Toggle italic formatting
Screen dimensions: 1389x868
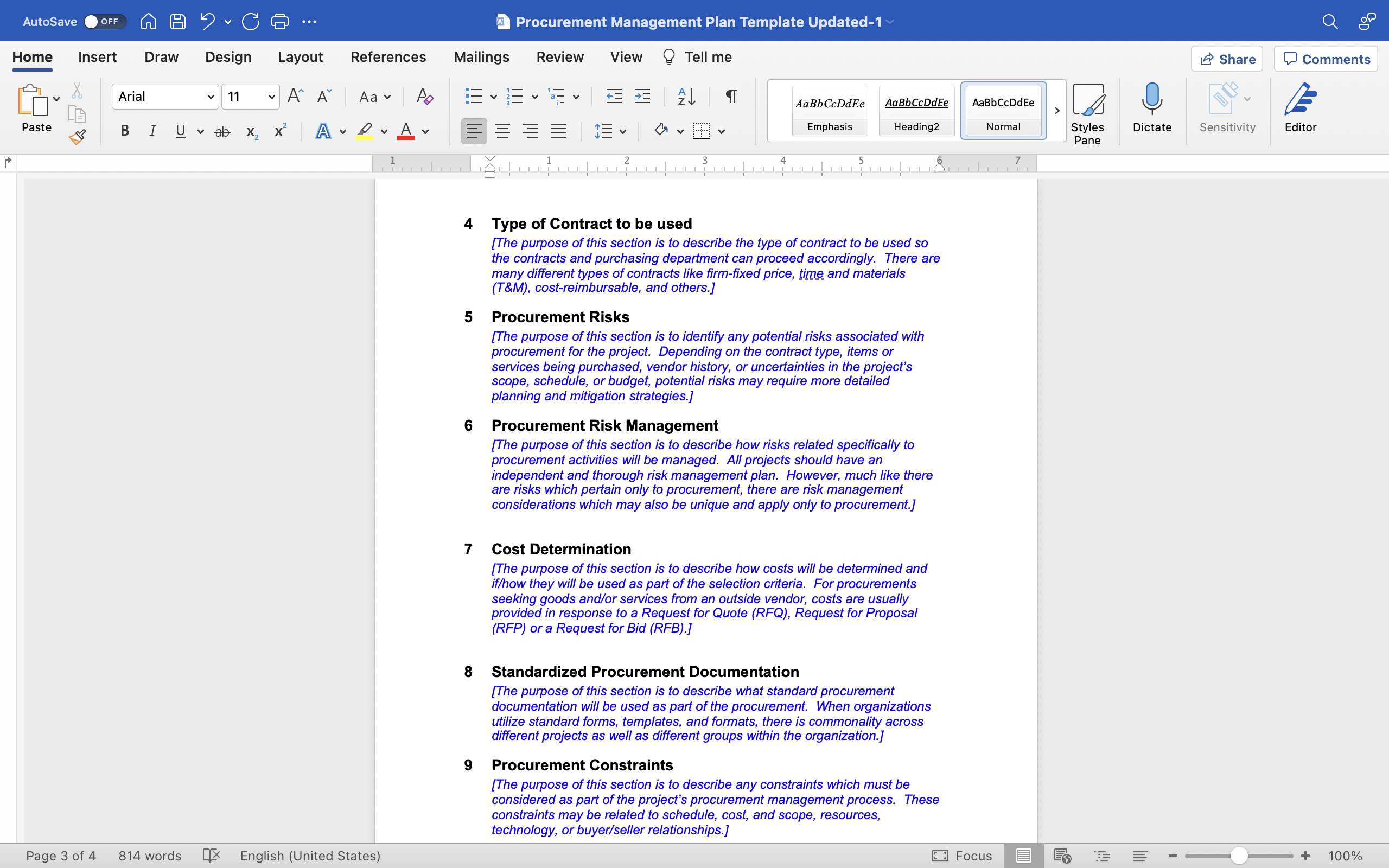click(x=152, y=131)
